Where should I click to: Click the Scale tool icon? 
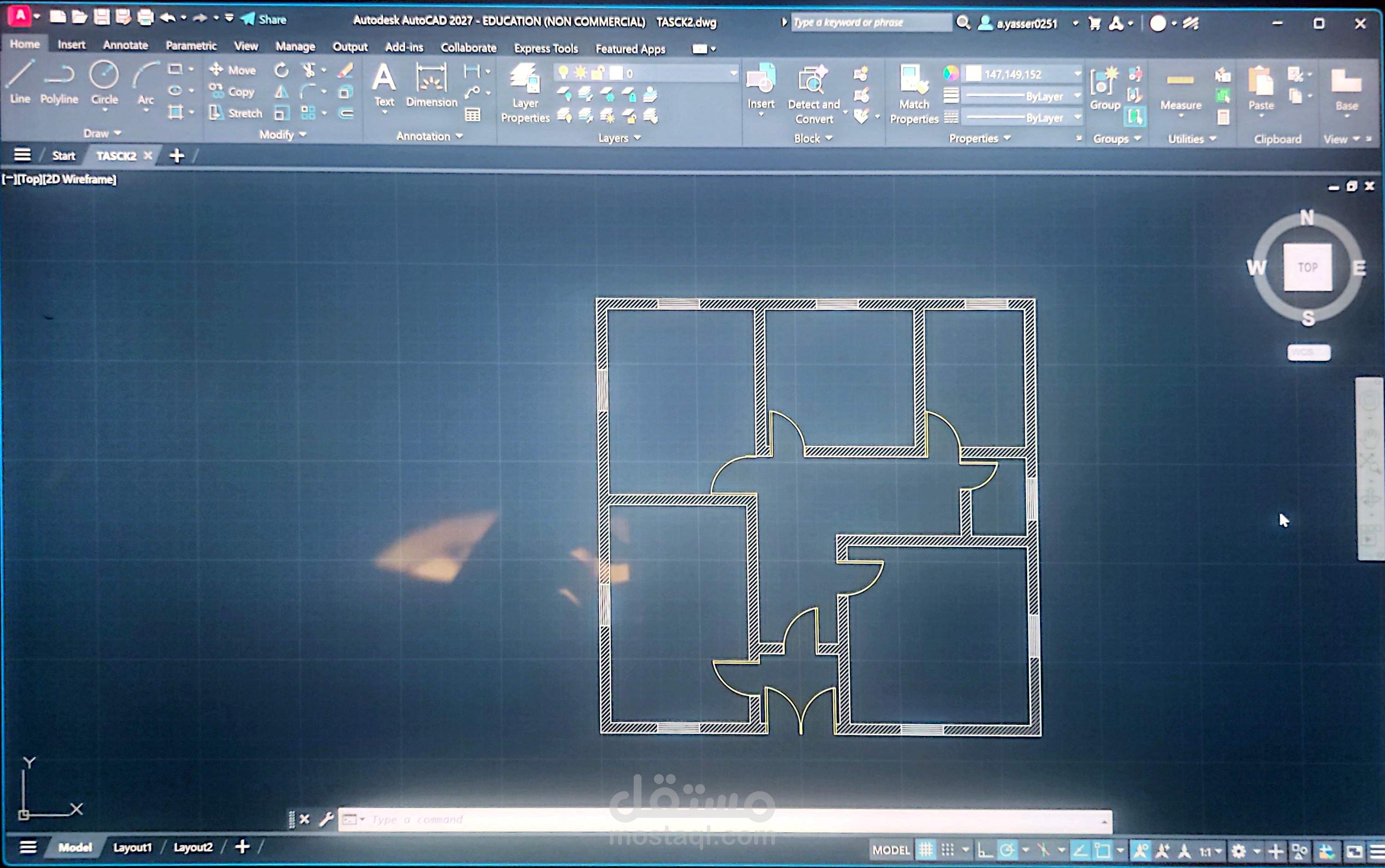[x=281, y=113]
